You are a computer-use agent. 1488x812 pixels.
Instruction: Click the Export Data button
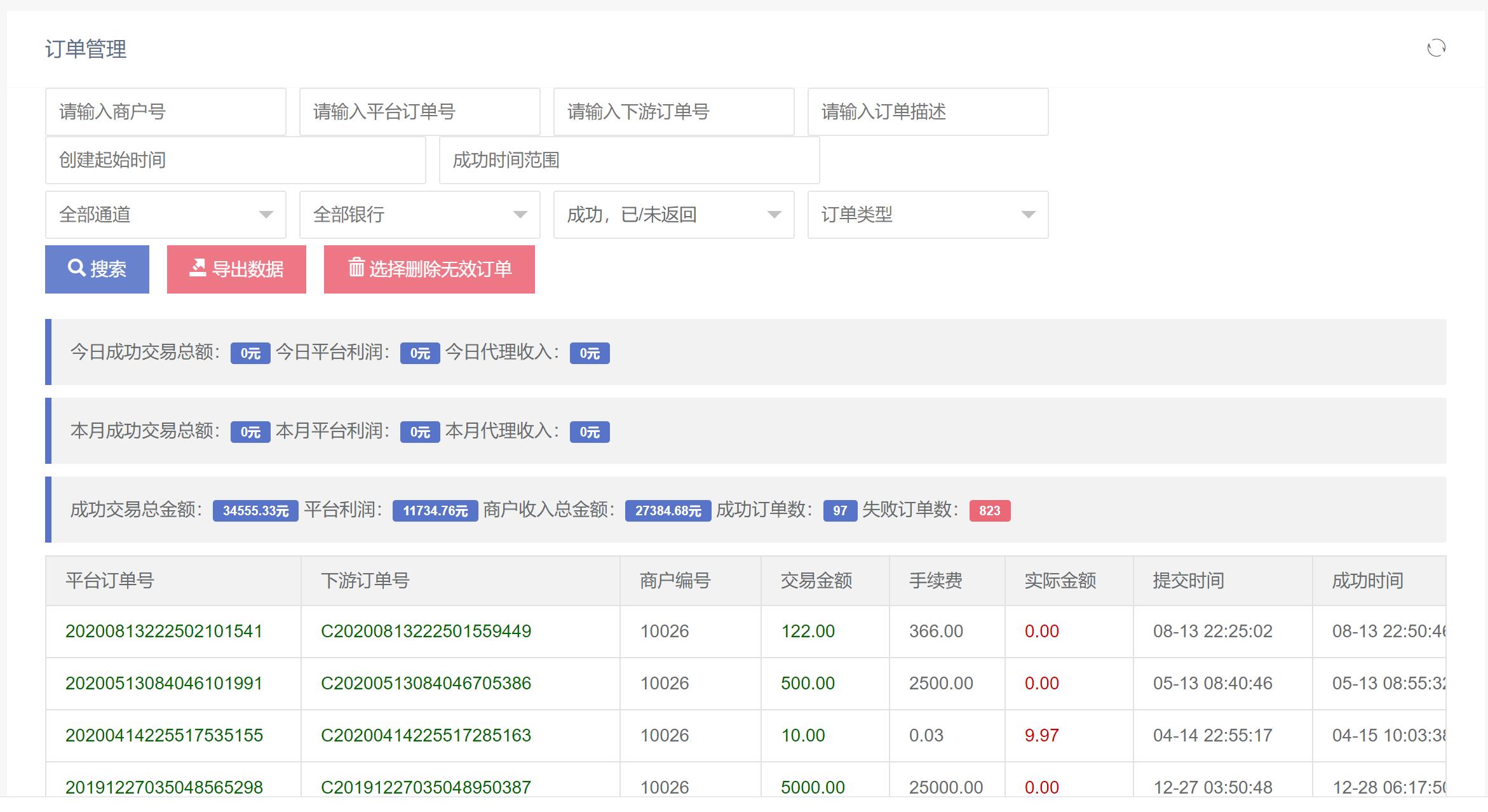coord(236,269)
